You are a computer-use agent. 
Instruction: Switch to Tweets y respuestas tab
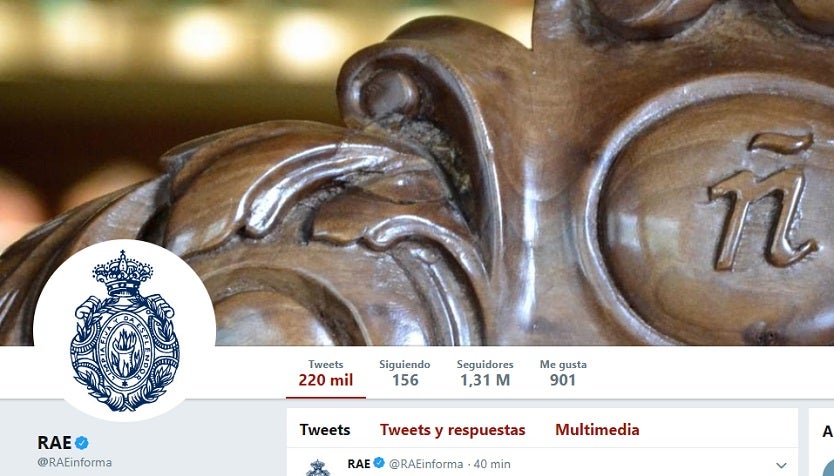tap(453, 430)
